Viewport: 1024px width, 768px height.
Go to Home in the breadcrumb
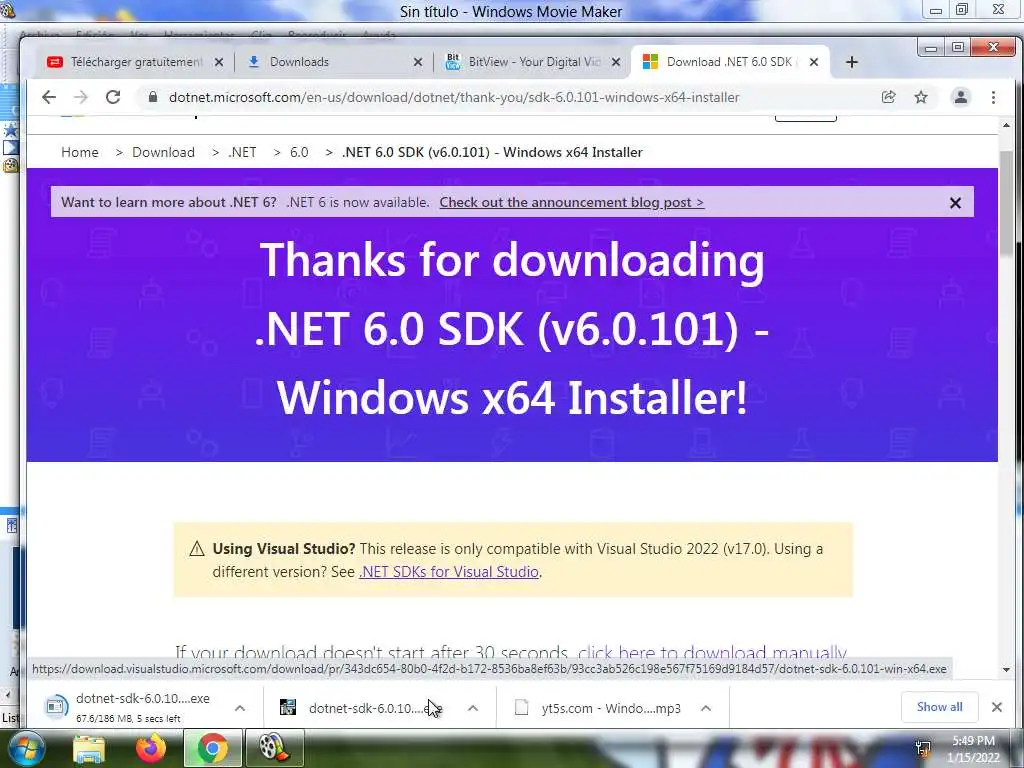click(x=80, y=152)
